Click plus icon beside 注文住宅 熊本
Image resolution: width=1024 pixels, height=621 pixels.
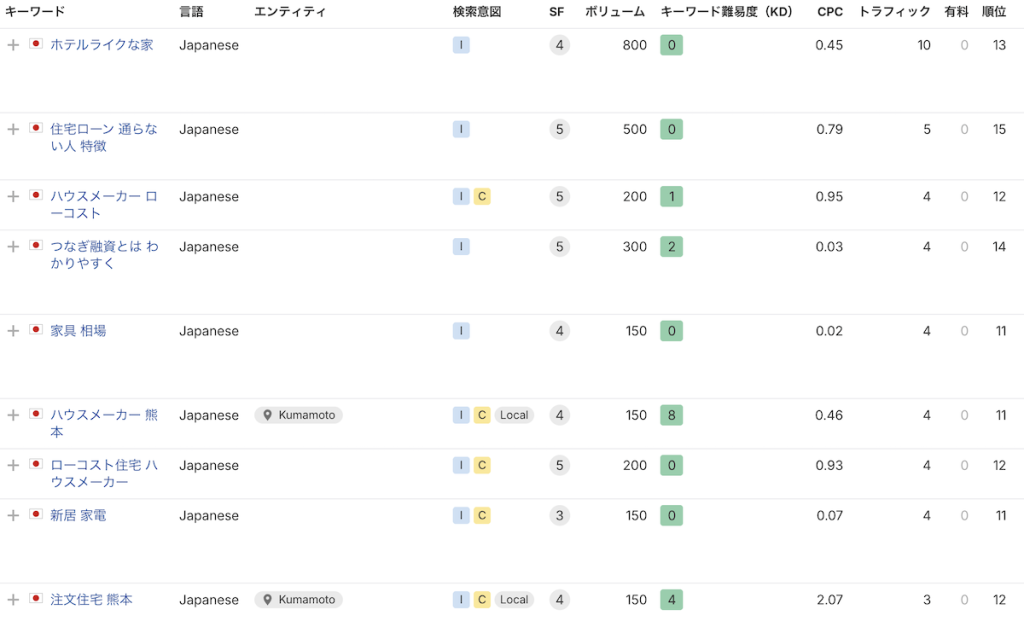[x=13, y=600]
